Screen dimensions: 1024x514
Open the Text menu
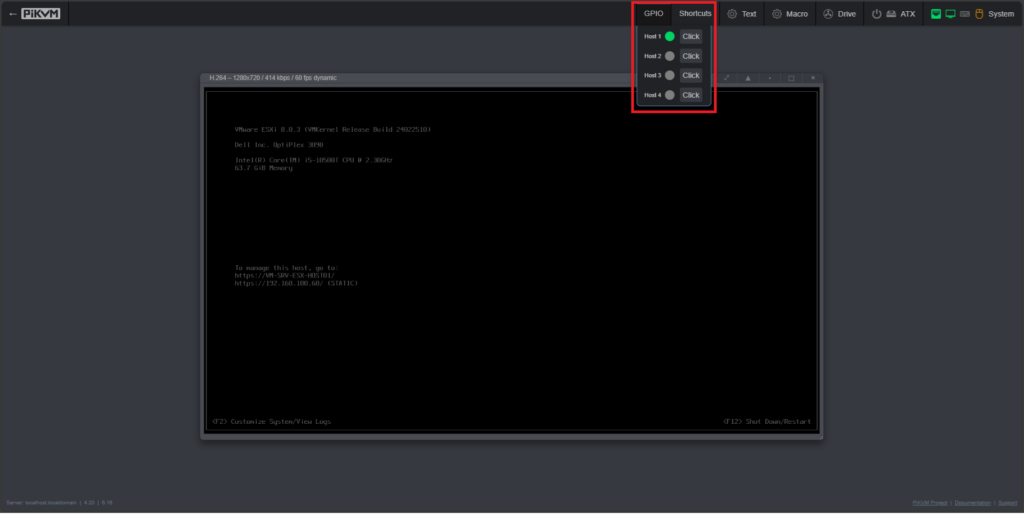(742, 14)
